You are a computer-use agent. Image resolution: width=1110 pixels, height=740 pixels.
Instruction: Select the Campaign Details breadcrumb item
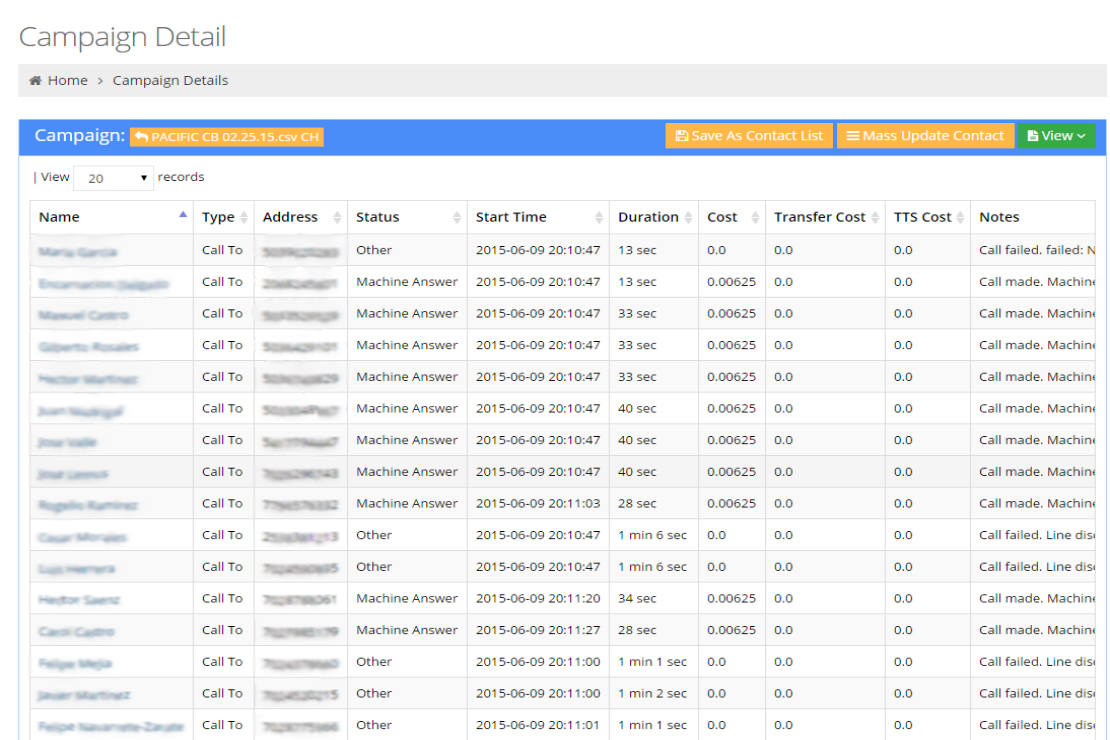point(170,81)
